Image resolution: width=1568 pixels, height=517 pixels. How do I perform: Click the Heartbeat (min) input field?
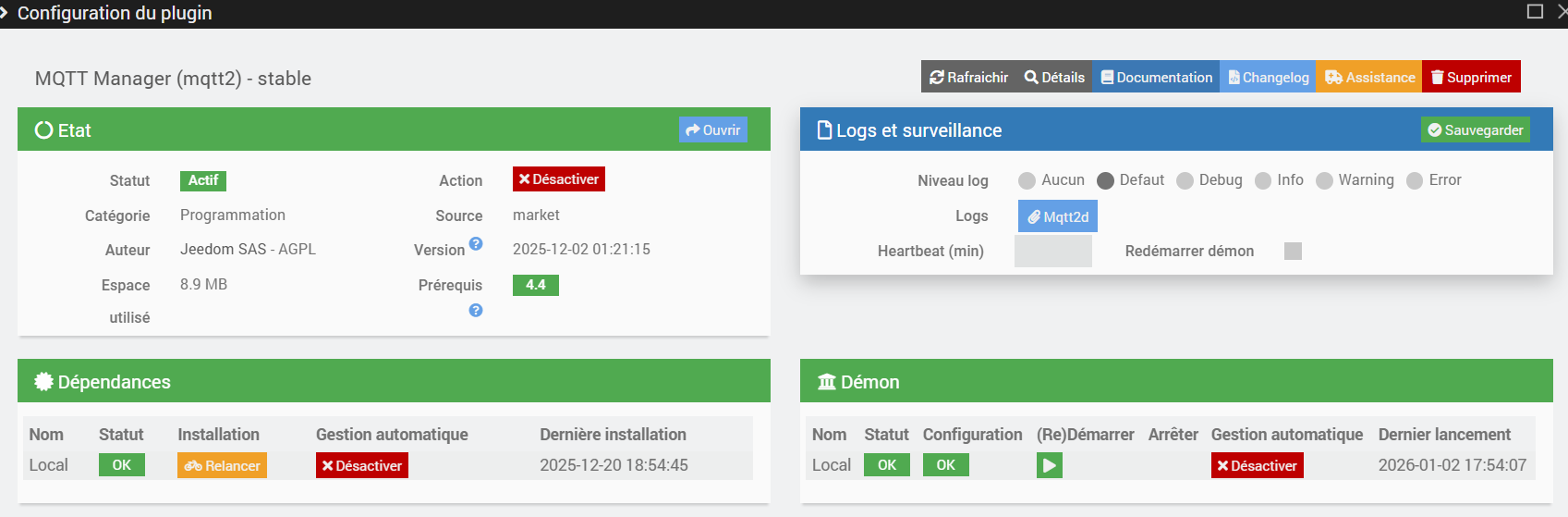click(1052, 251)
